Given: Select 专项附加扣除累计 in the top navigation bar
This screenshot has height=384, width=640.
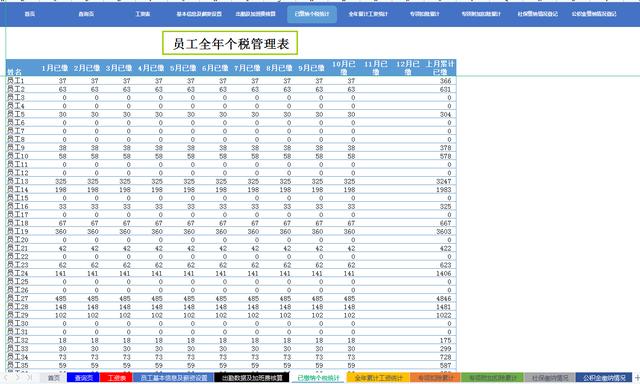Looking at the screenshot, I should tap(481, 14).
